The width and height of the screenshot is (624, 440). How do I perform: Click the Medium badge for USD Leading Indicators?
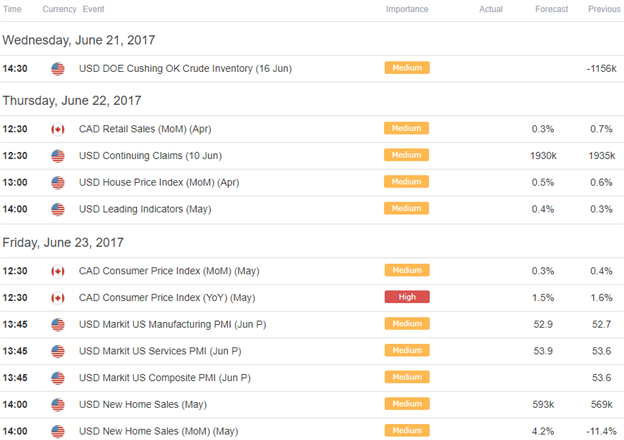[406, 208]
